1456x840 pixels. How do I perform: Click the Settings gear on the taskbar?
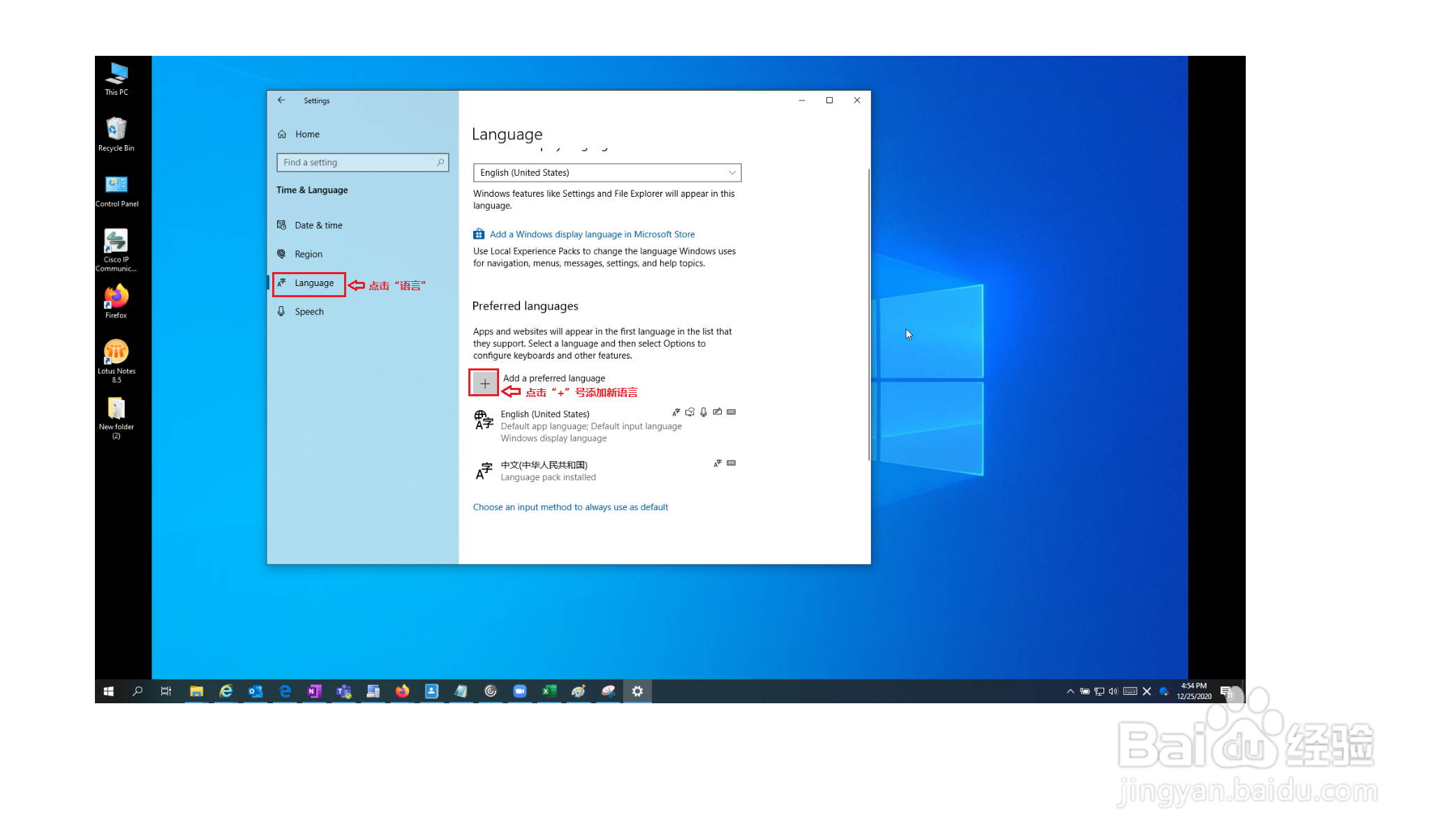pos(637,691)
